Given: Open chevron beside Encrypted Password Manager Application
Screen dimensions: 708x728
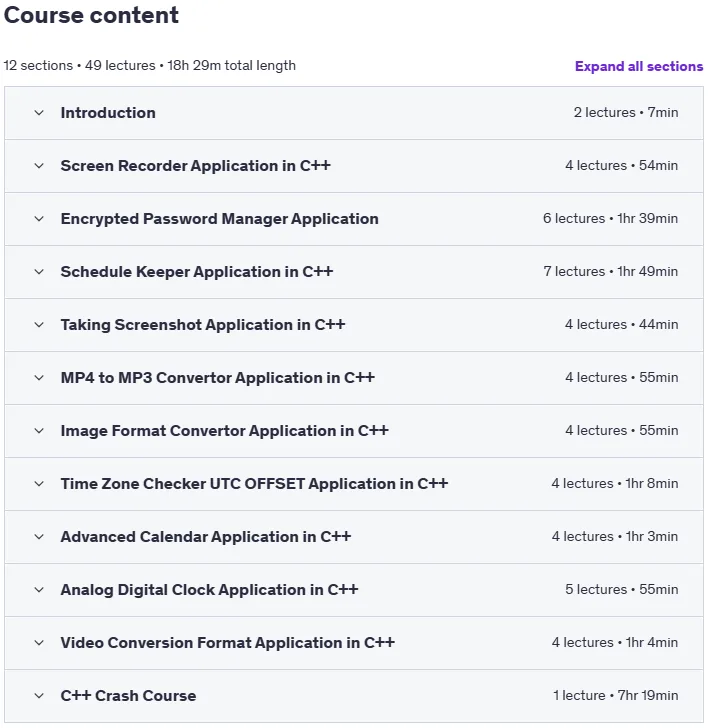Looking at the screenshot, I should 39,219.
